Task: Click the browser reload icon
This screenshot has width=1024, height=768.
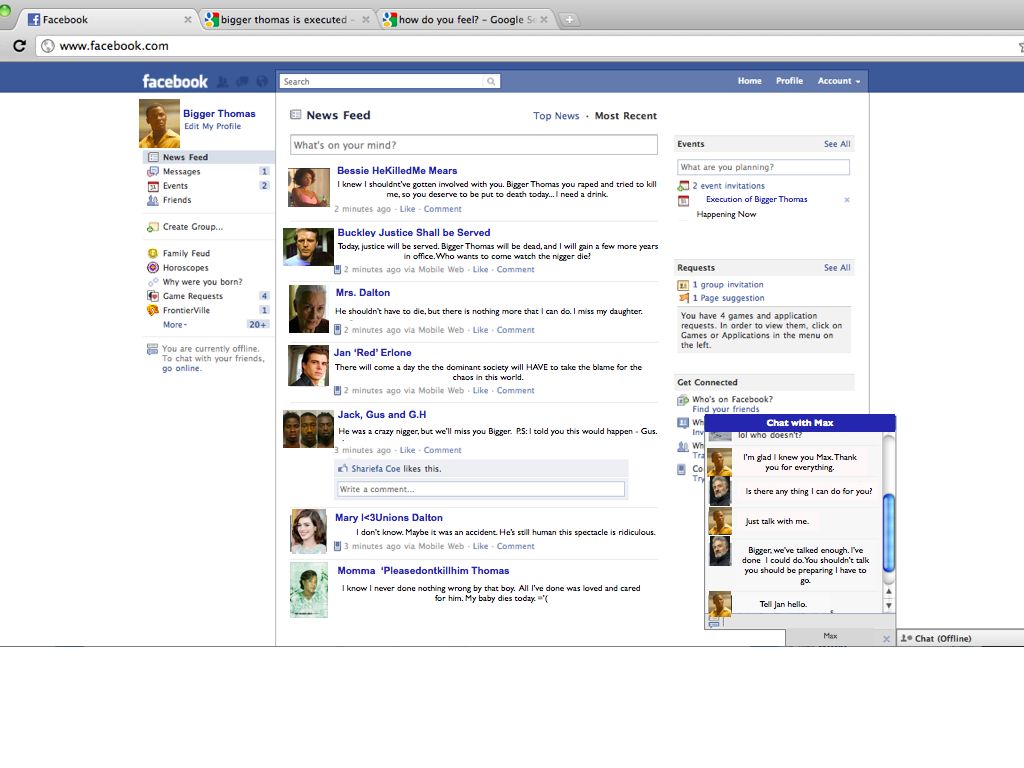Action: [19, 46]
